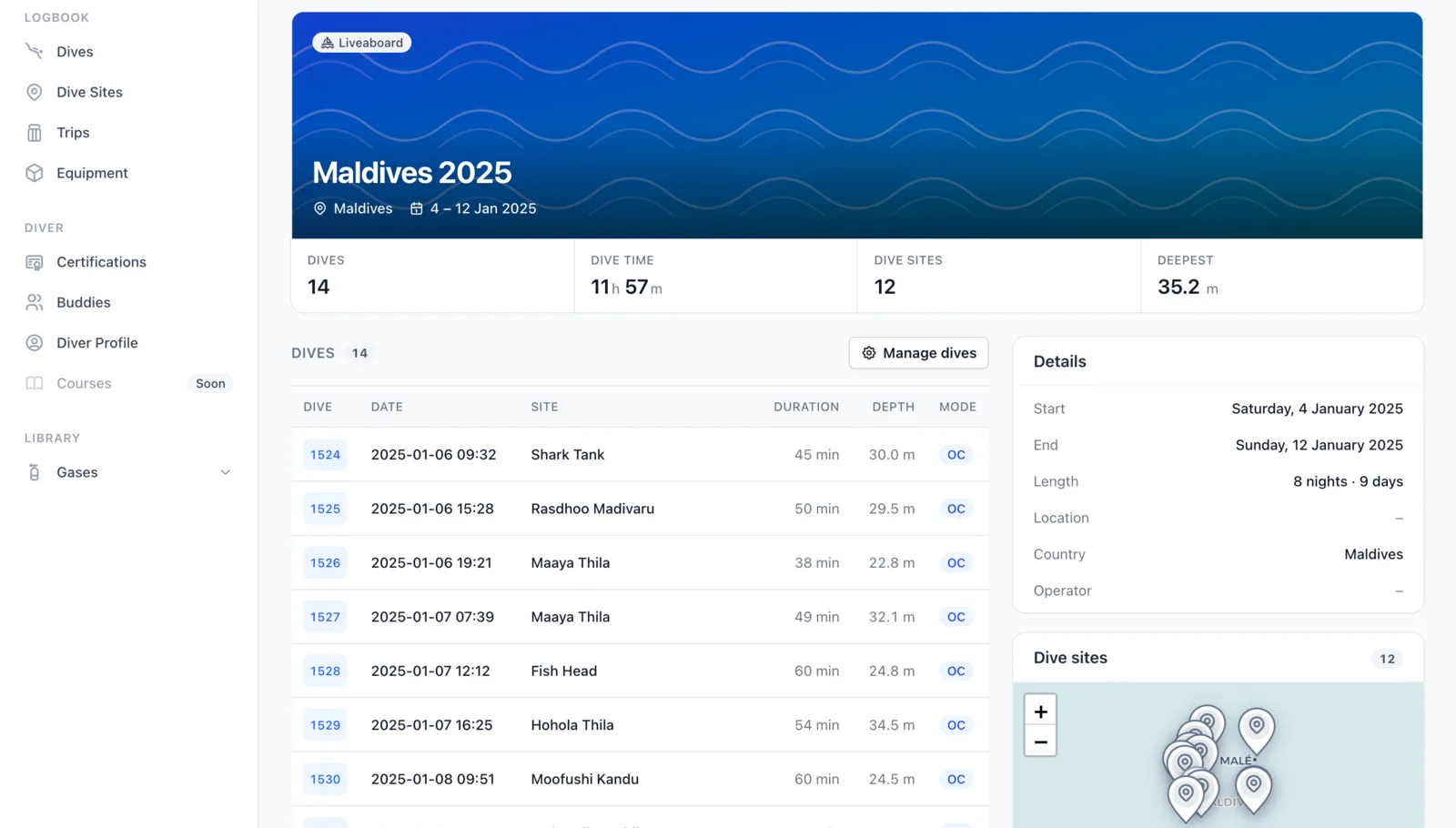Click the Buddies people icon
The height and width of the screenshot is (828, 1456).
click(35, 302)
